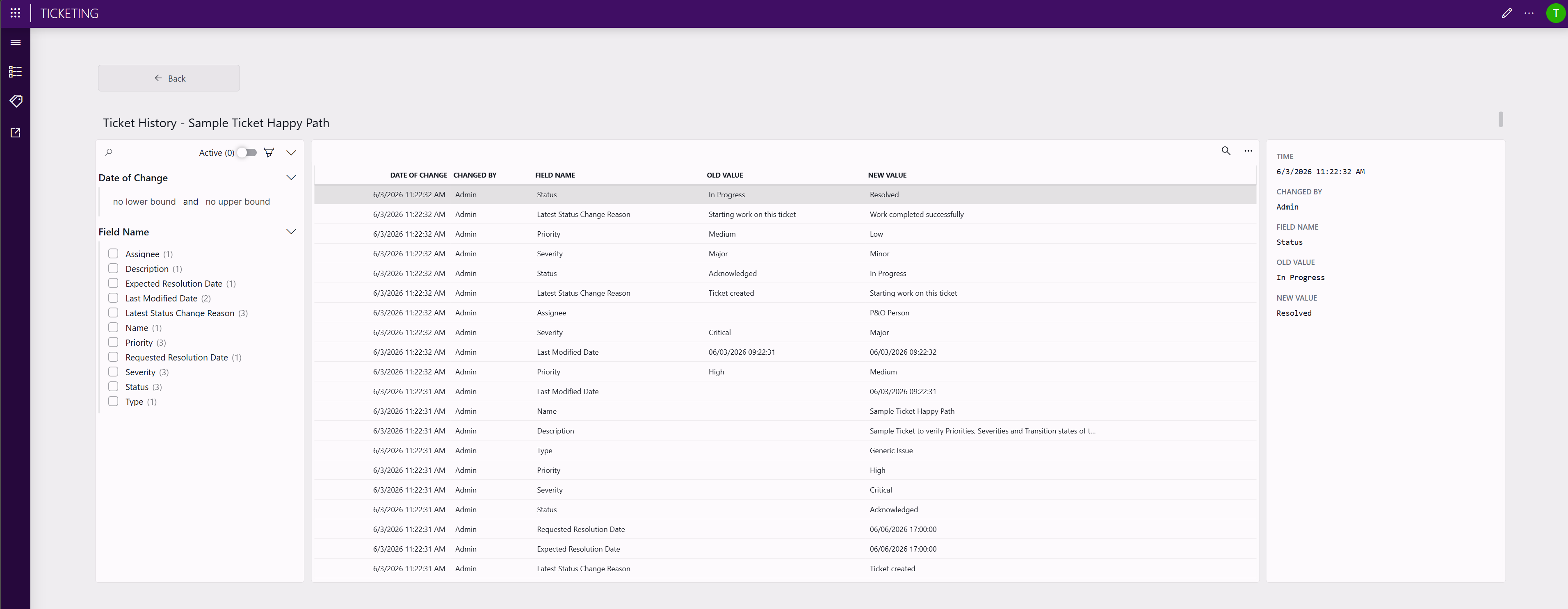Sort by OLD VALUE column header
This screenshot has height=609, width=1568.
click(725, 175)
